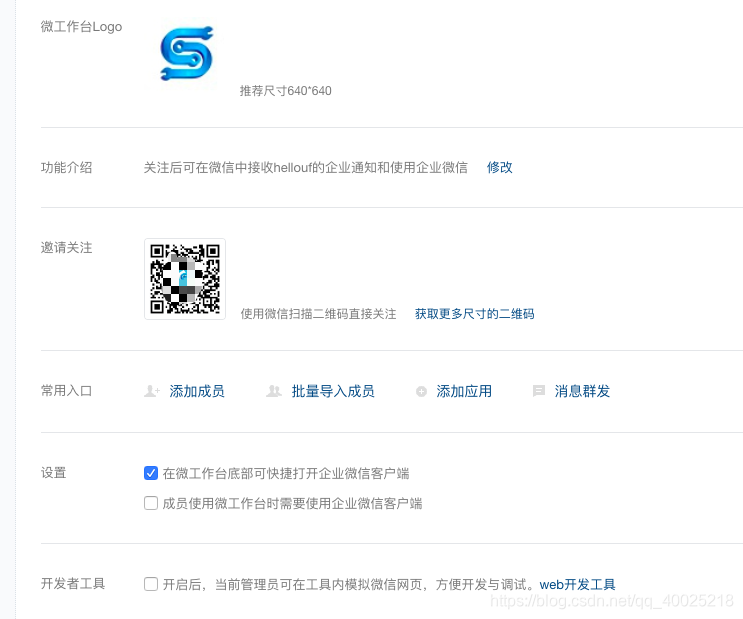Image resolution: width=743 pixels, height=619 pixels.
Task: Click the add-member person icon
Action: click(152, 391)
